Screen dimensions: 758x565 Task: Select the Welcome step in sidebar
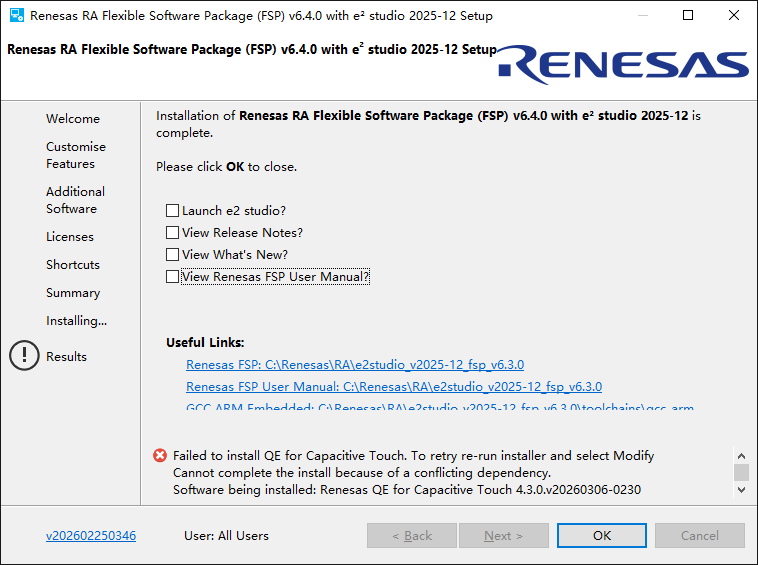(x=73, y=118)
